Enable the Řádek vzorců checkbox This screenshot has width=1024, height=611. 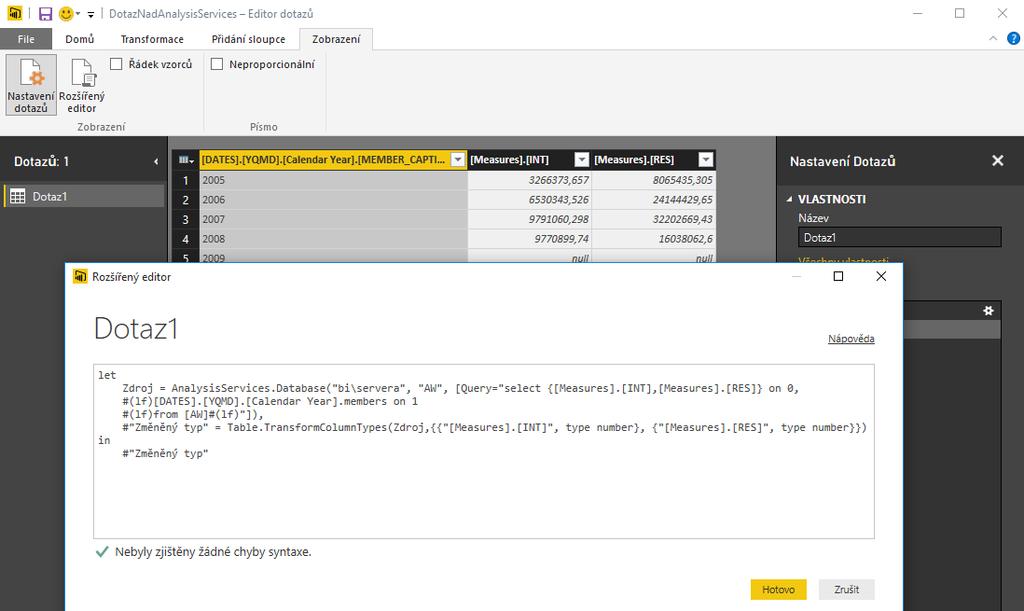tap(116, 64)
